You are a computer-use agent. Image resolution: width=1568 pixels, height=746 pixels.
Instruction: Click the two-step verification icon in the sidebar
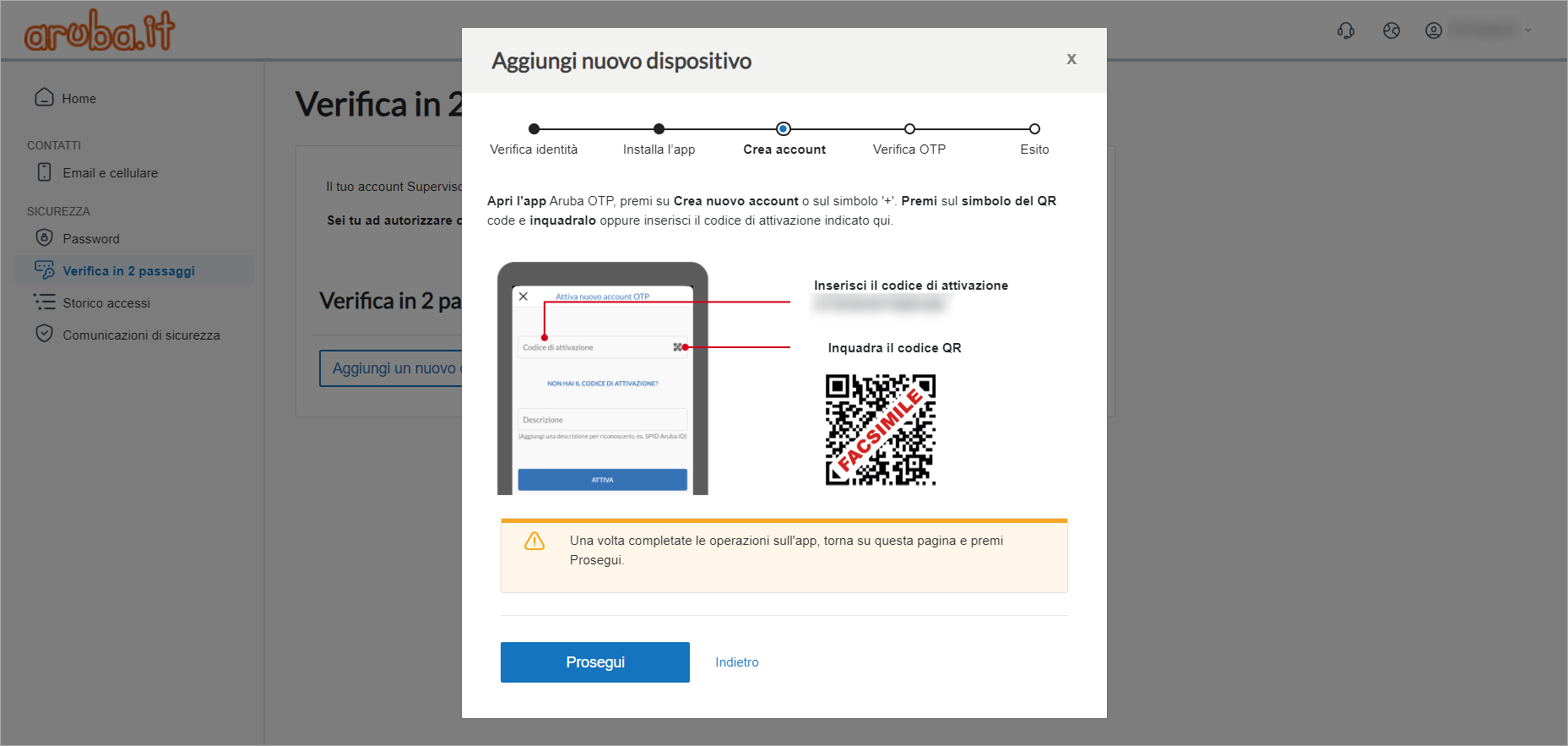pyautogui.click(x=45, y=270)
